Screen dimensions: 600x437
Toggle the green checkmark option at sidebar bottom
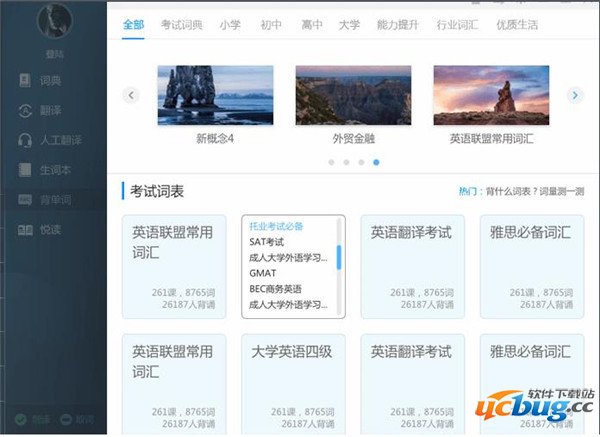click(x=21, y=419)
